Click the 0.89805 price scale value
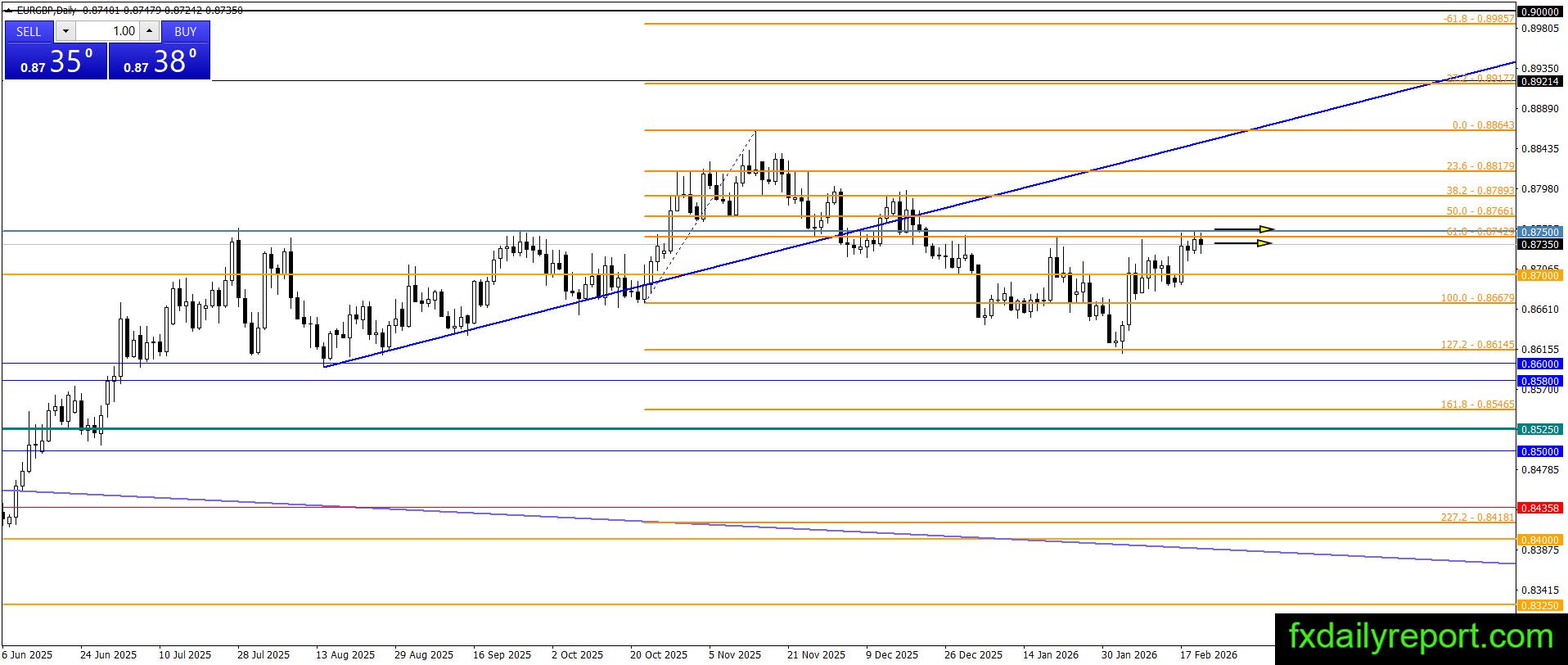The width and height of the screenshot is (1568, 665). [1539, 29]
